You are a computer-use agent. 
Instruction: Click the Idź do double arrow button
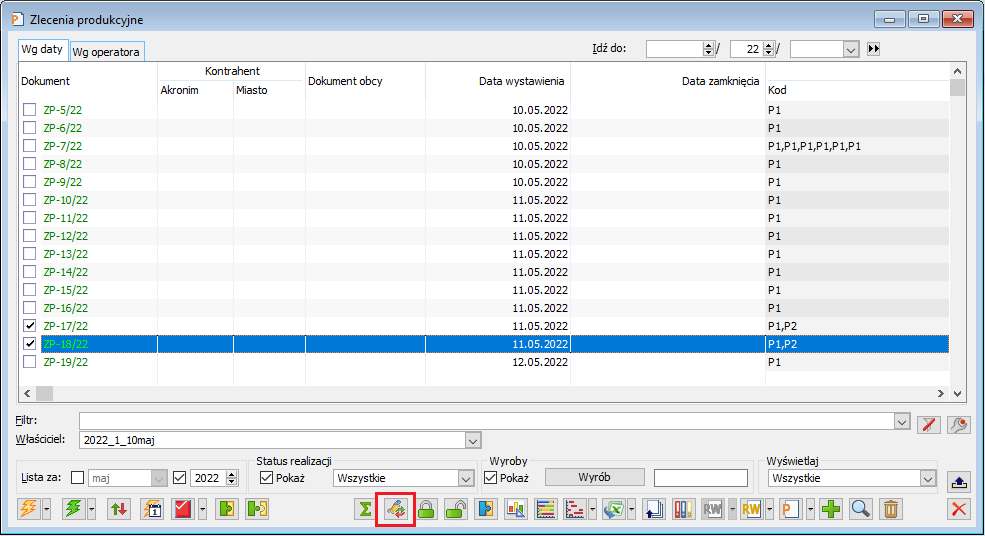click(x=873, y=48)
